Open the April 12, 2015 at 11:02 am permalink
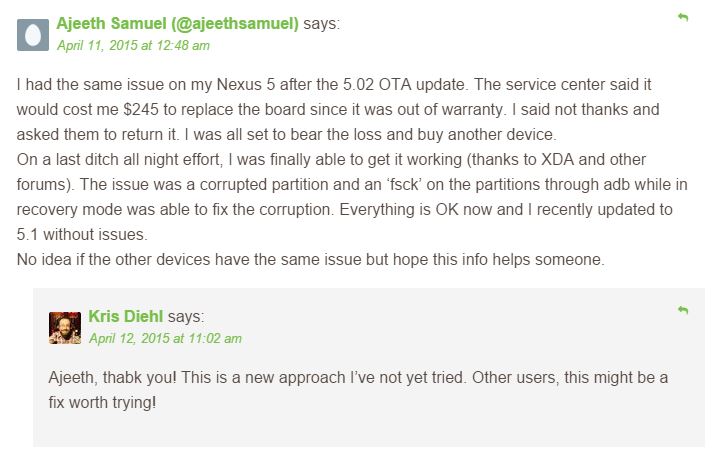The image size is (717, 466). 166,338
